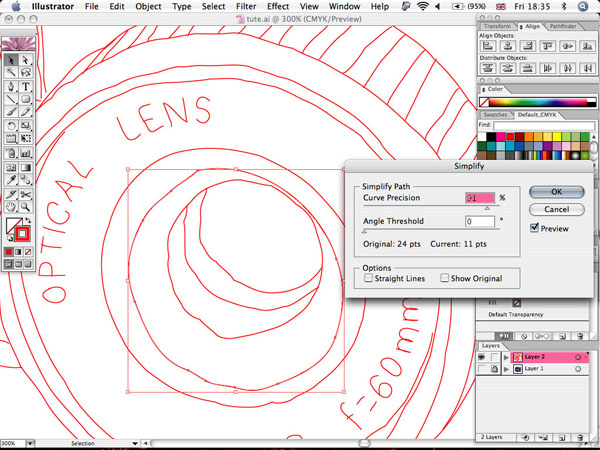This screenshot has height=450, width=600.
Task: Select the Free Transform tool
Action: (x=25, y=139)
